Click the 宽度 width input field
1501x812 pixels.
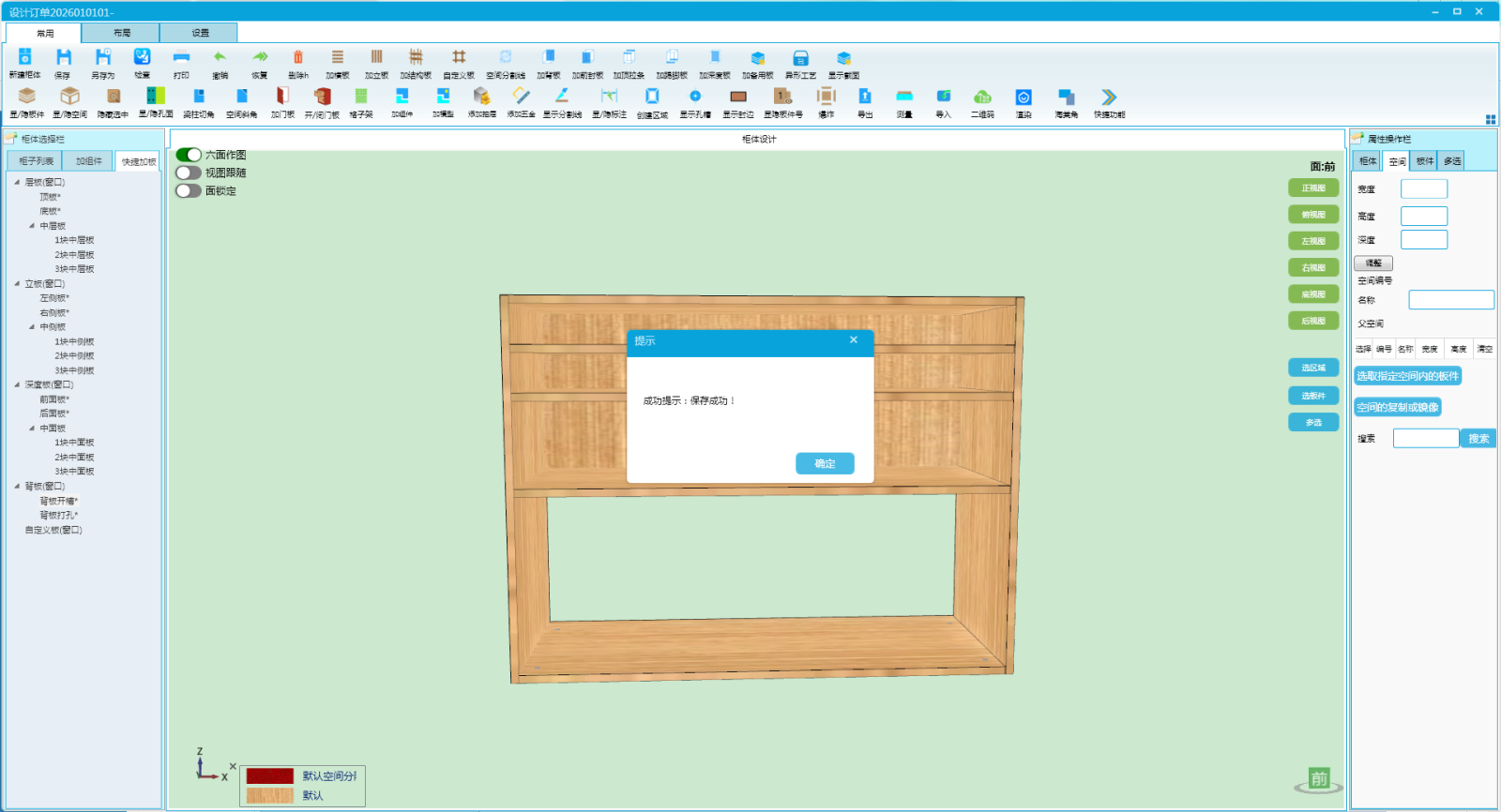(x=1424, y=188)
